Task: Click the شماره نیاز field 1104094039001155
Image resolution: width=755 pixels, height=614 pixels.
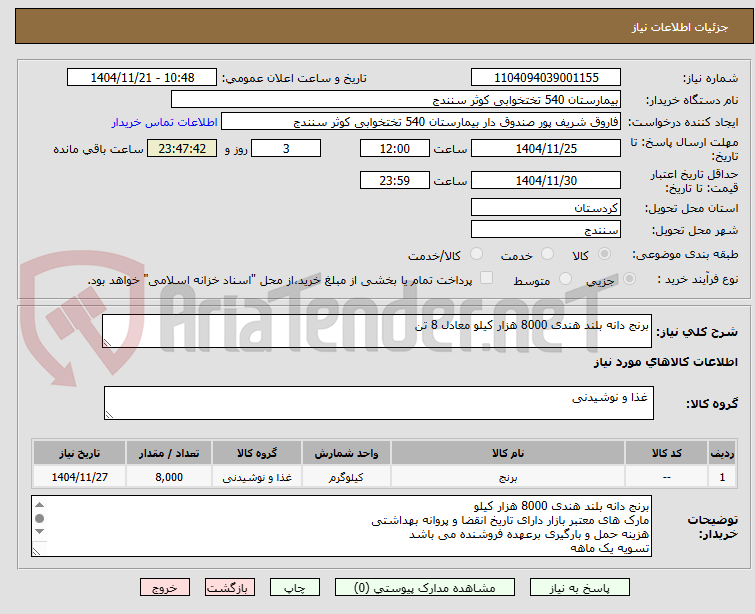Action: pos(546,78)
